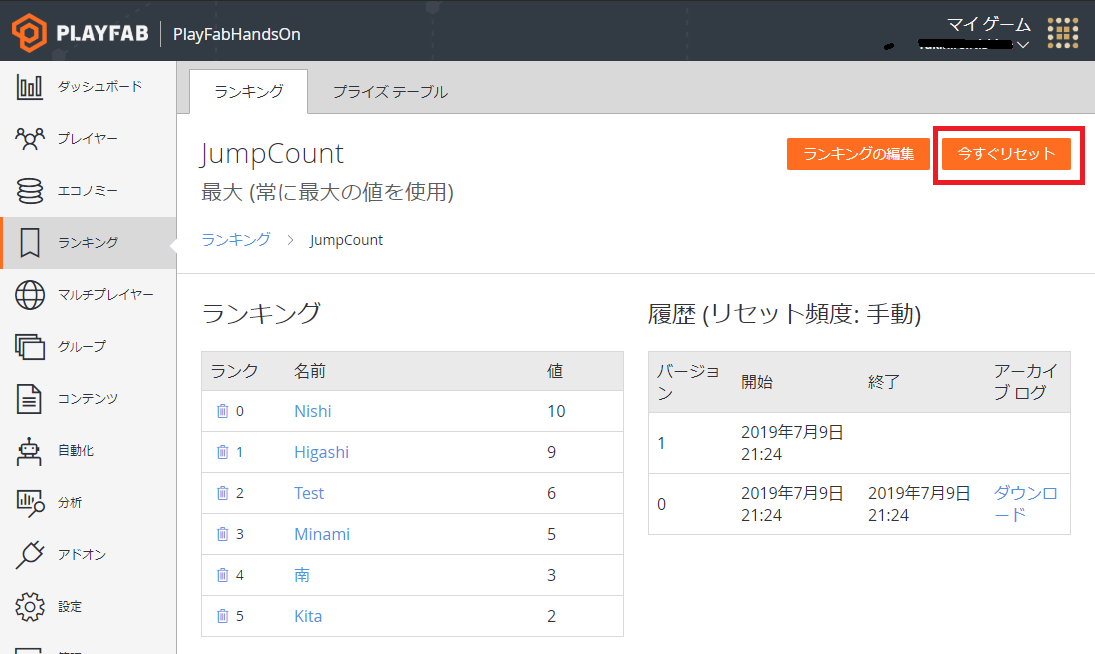1095x654 pixels.
Task: Select the ランキング tab
Action: [248, 92]
